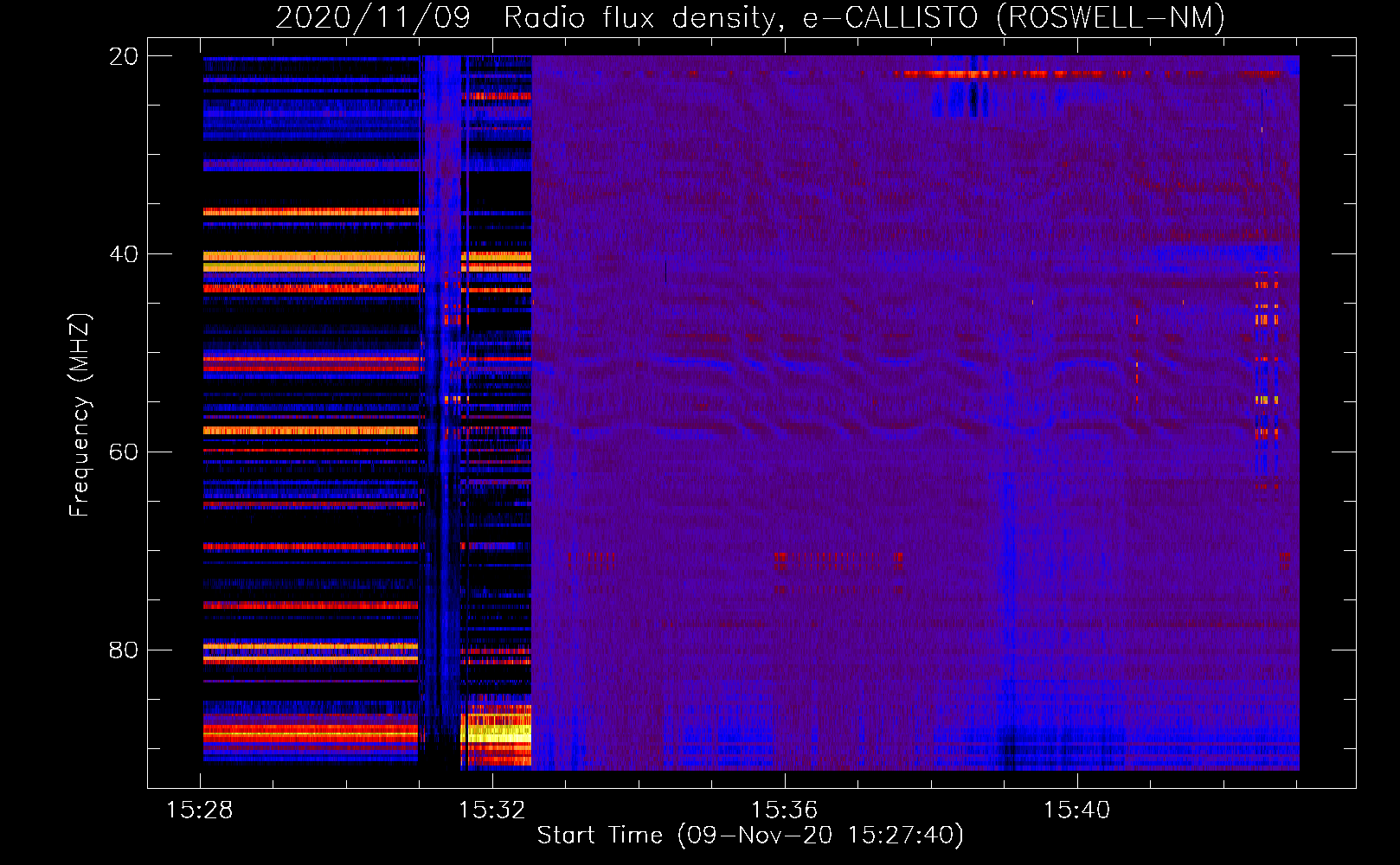The width and height of the screenshot is (1400, 865).
Task: Click the 15:40 time tick label
Action: [x=1076, y=811]
